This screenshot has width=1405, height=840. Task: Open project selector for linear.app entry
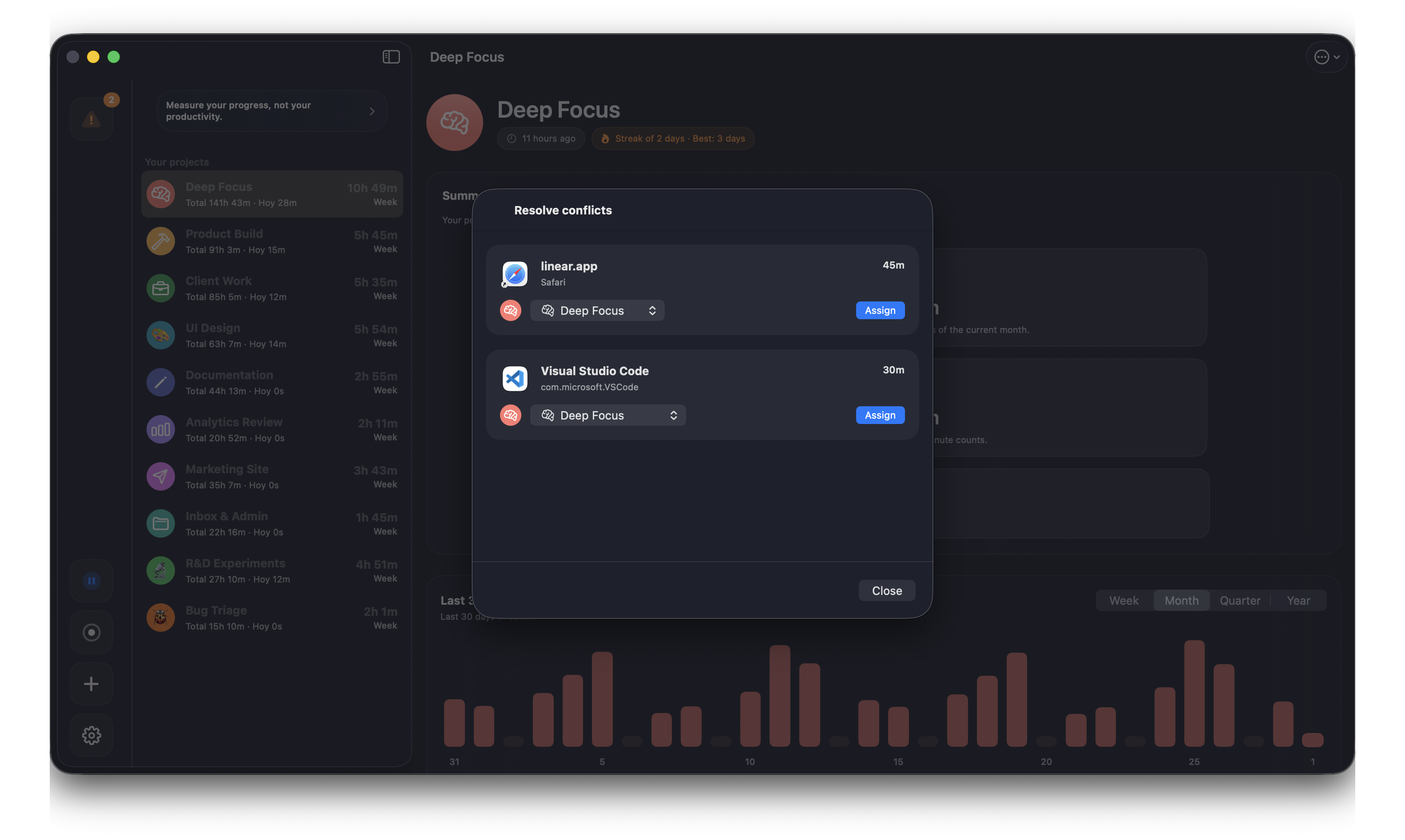[x=598, y=310]
